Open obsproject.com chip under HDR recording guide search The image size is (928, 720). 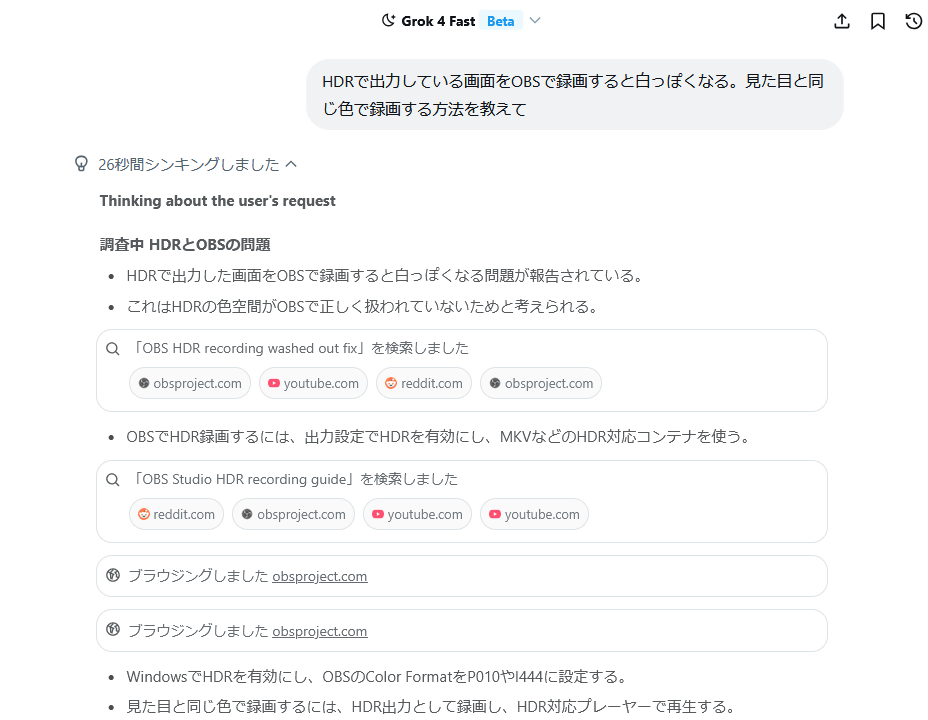coord(294,514)
